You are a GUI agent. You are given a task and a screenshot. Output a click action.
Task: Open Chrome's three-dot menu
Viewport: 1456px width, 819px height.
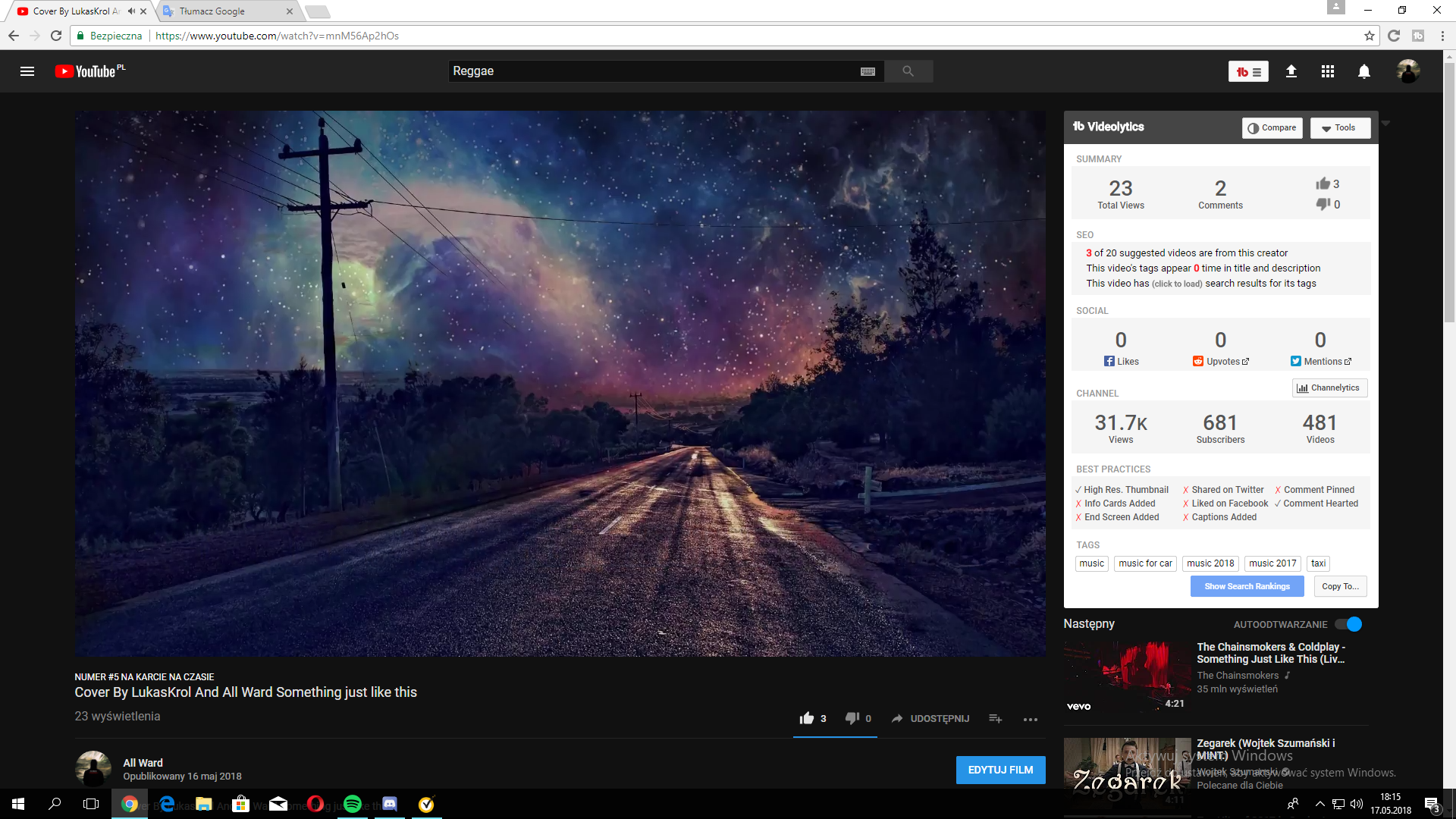[x=1442, y=36]
